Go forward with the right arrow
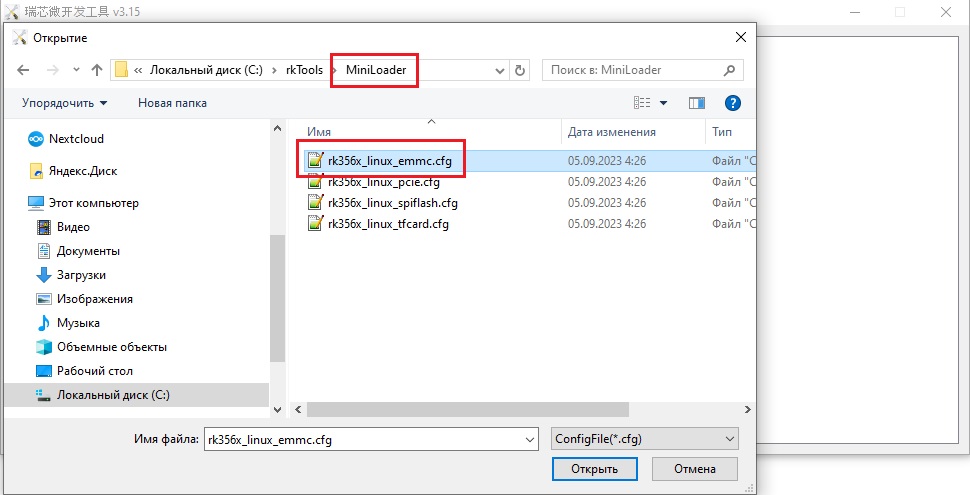The width and height of the screenshot is (970, 495). pyautogui.click(x=53, y=70)
